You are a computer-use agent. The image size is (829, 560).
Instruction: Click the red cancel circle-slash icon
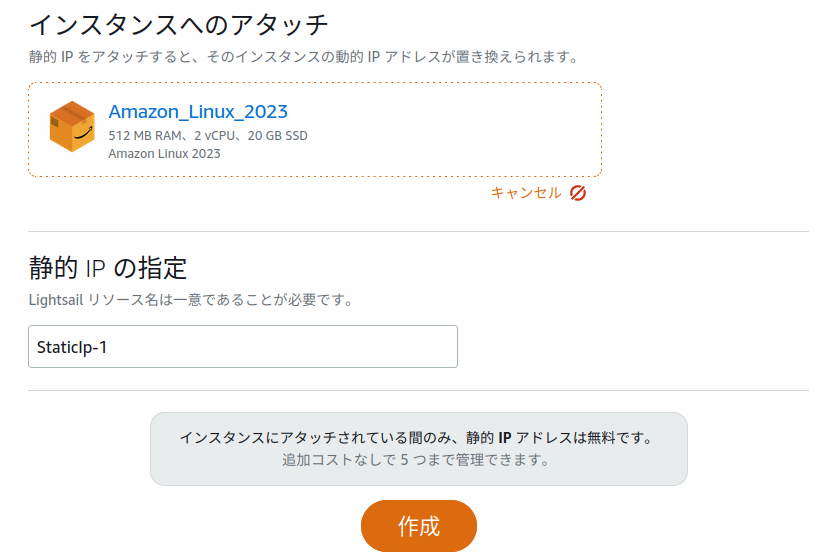[x=578, y=193]
